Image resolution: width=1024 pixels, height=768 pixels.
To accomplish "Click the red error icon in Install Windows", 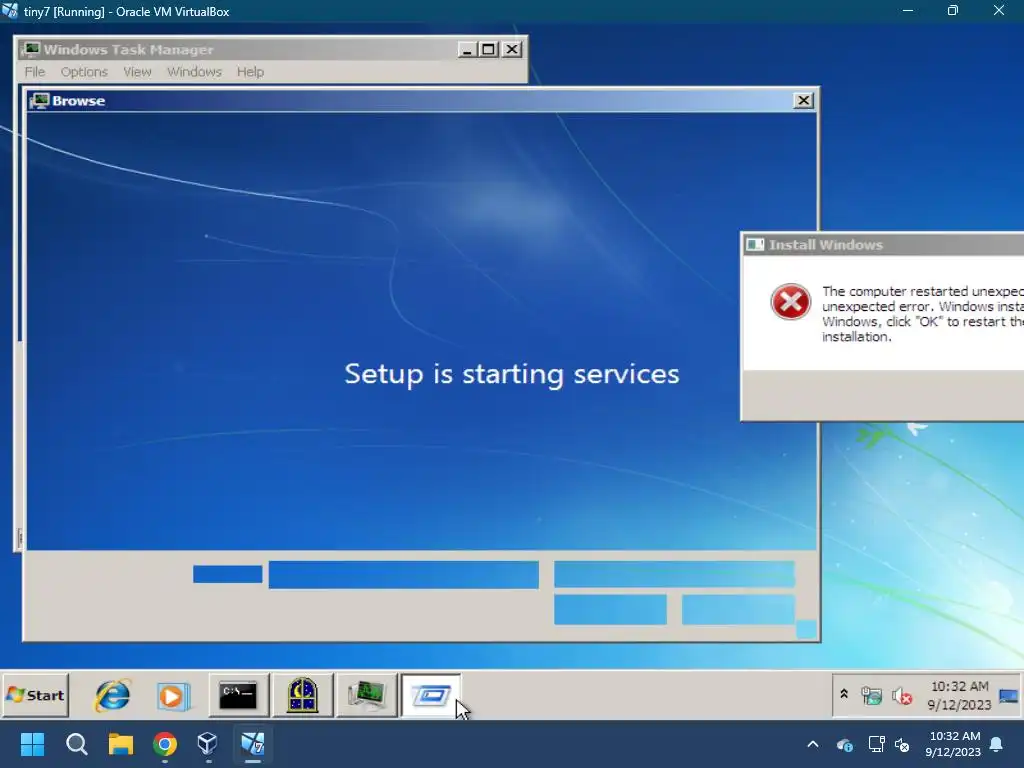I will (x=790, y=302).
